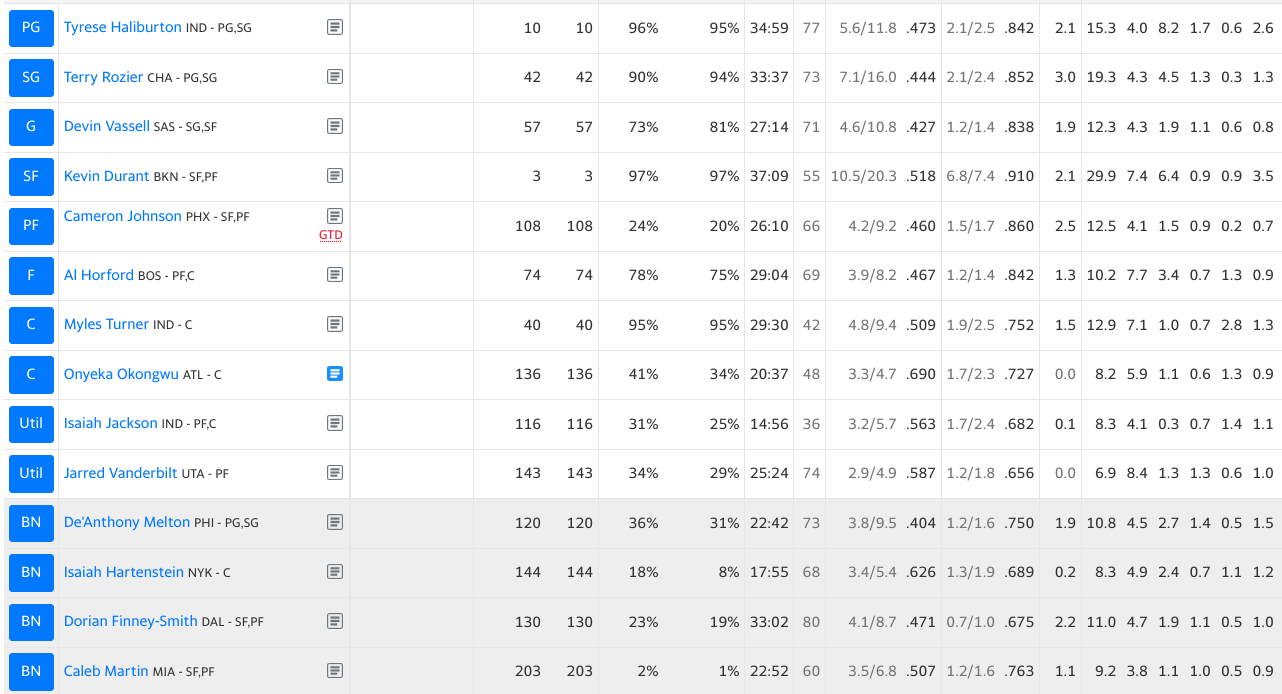Click the Util button next to Isaiah Jackson
This screenshot has width=1282, height=694.
click(x=31, y=423)
